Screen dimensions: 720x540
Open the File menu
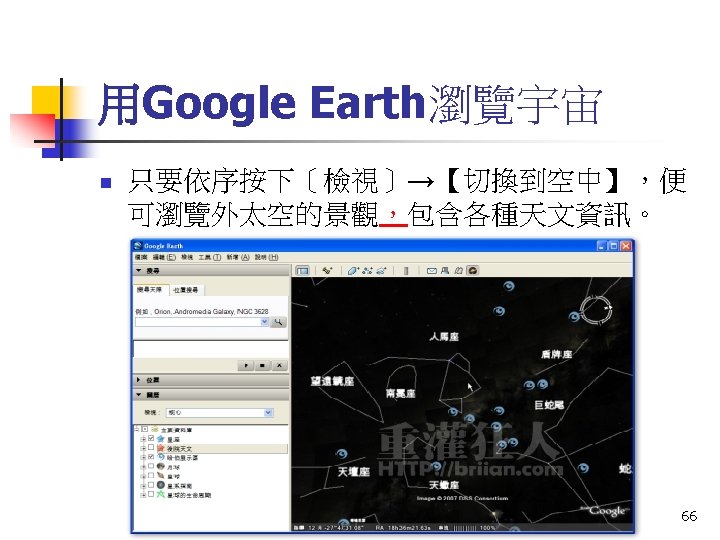click(141, 257)
